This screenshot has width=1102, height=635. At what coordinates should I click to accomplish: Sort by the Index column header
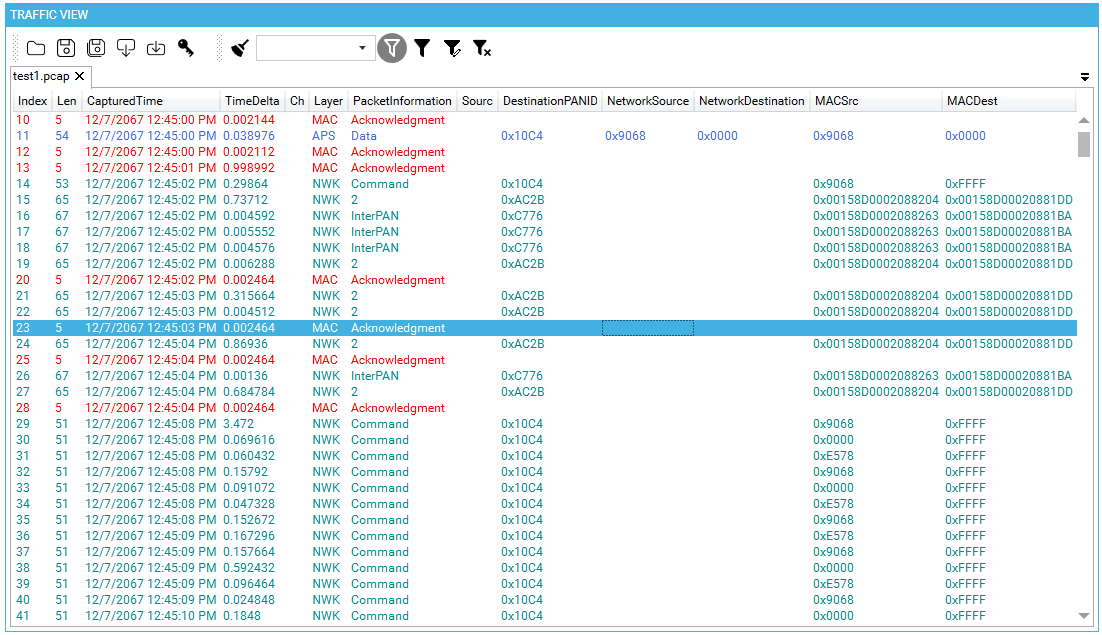(32, 101)
